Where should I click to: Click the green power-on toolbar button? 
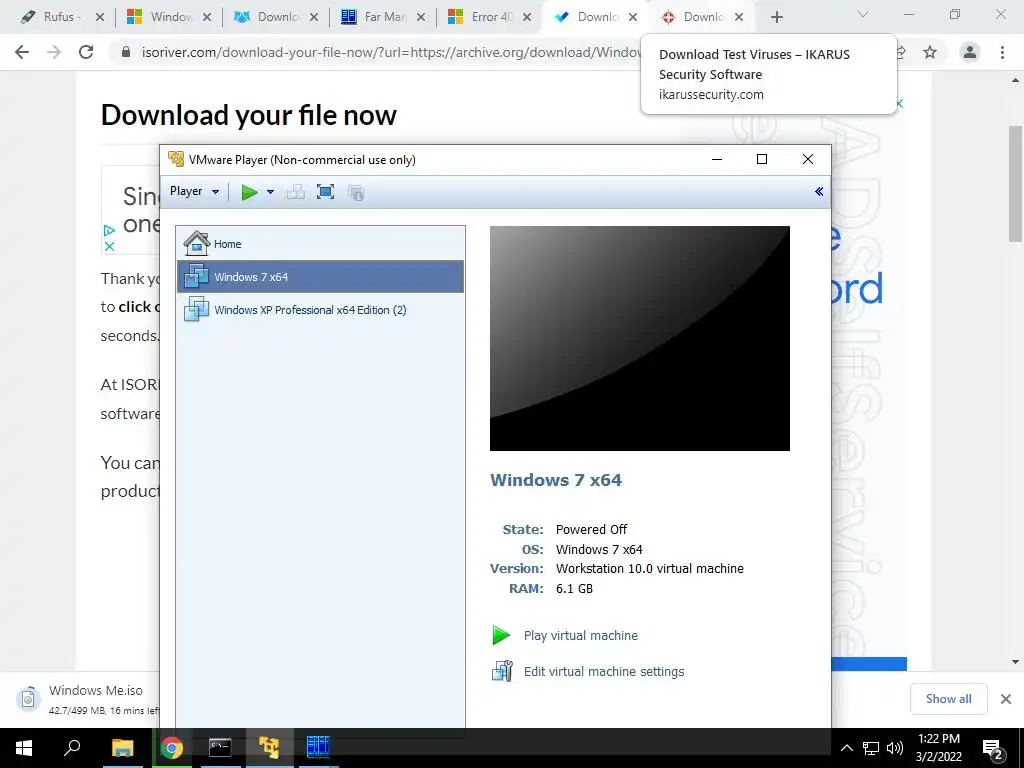click(249, 192)
